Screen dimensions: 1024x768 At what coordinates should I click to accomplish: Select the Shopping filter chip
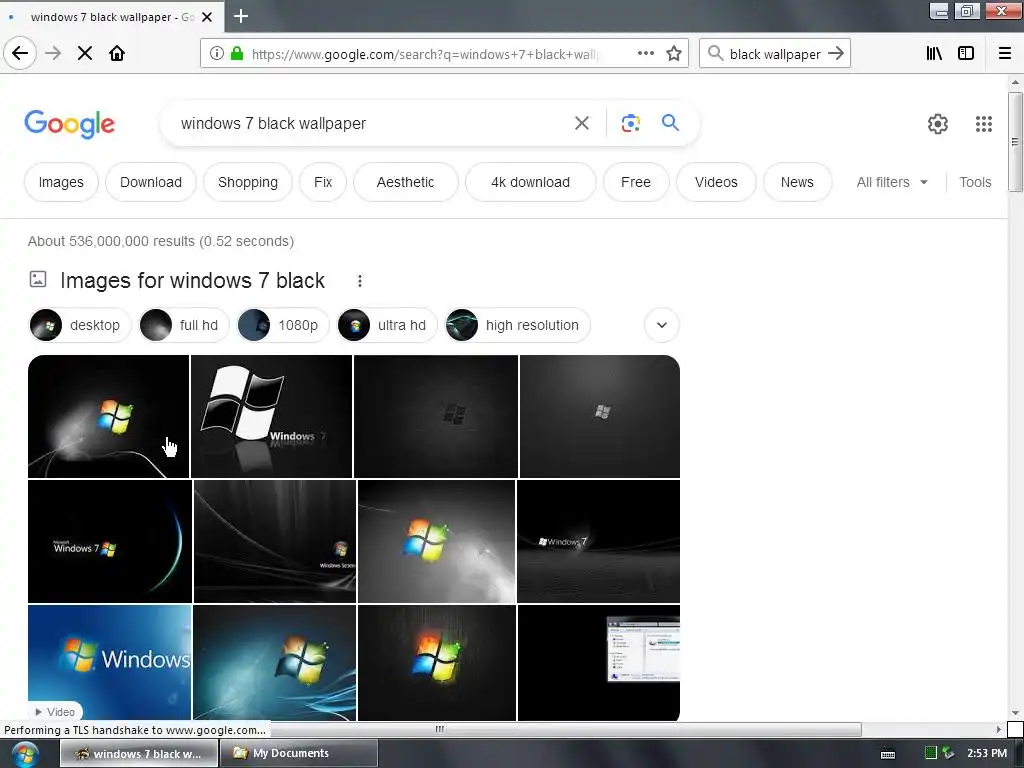(248, 182)
